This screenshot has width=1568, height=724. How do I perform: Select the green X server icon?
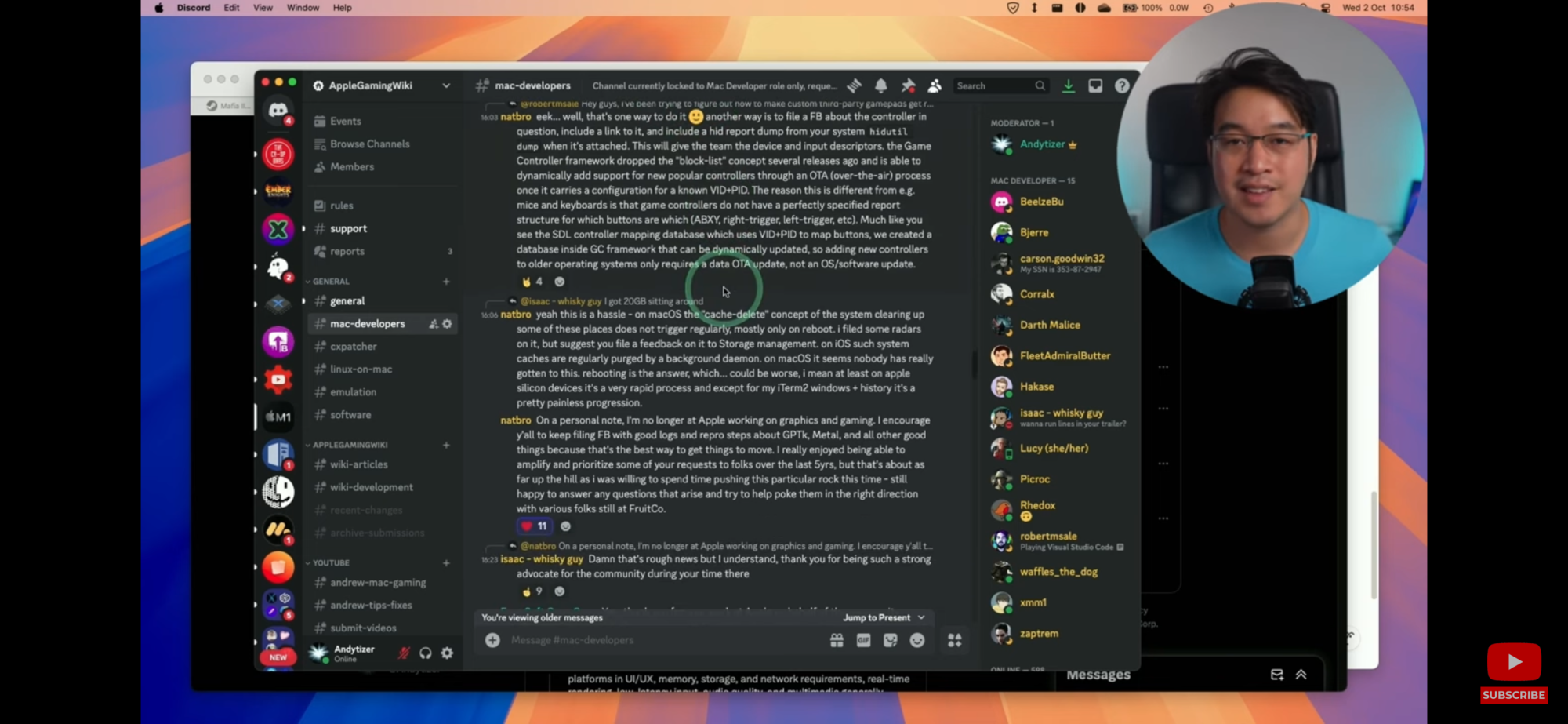(278, 229)
